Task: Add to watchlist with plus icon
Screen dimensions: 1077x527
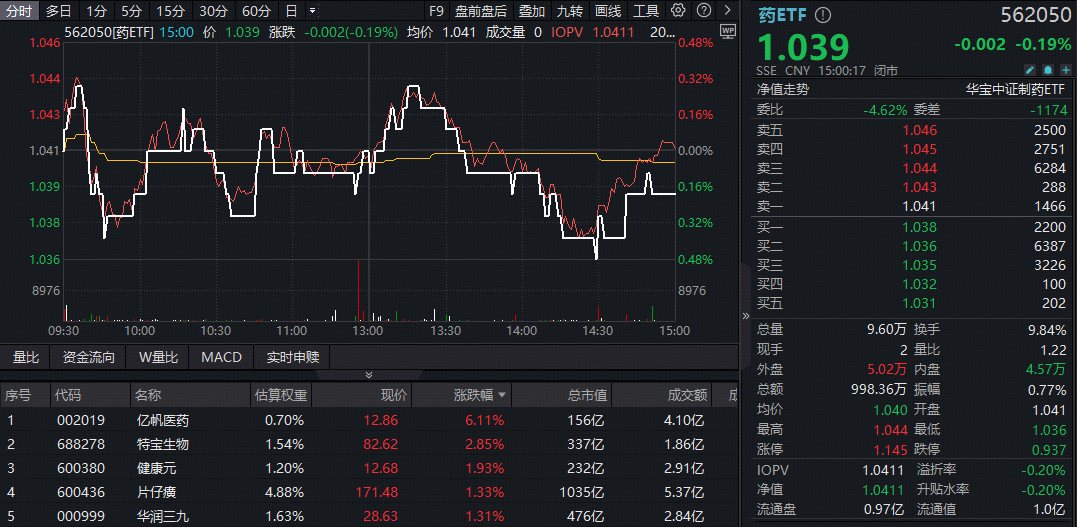Action: (x=1064, y=70)
